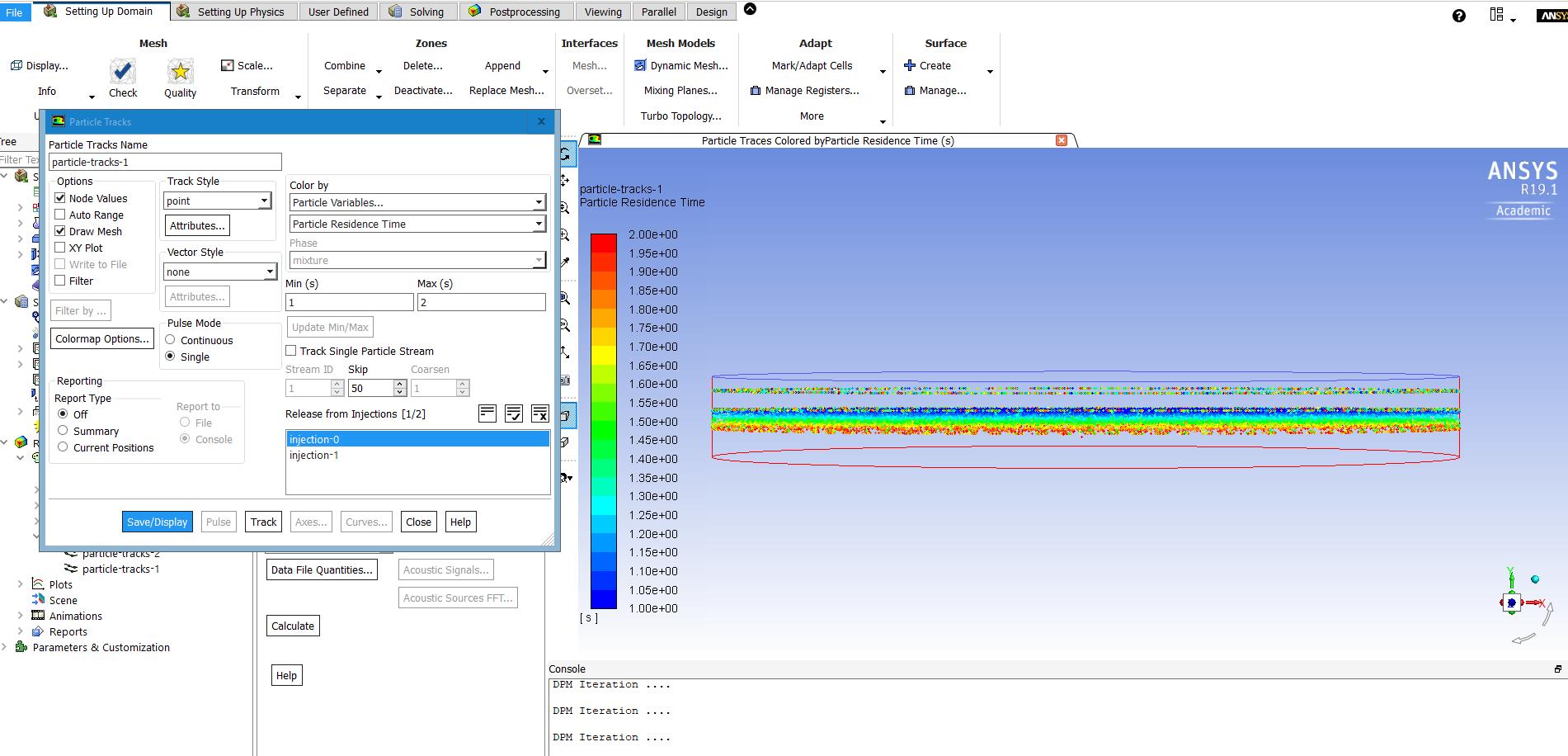
Task: Enable XY Plot checkbox
Action: pos(60,248)
